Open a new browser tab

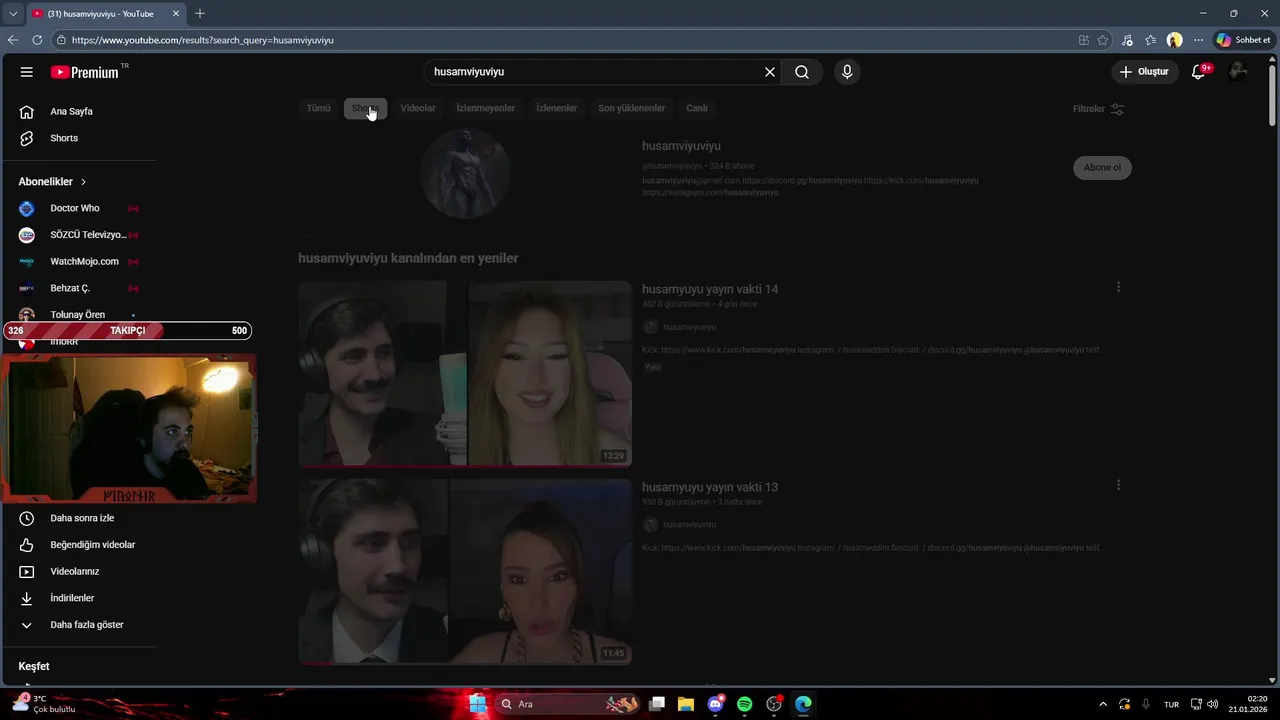200,13
